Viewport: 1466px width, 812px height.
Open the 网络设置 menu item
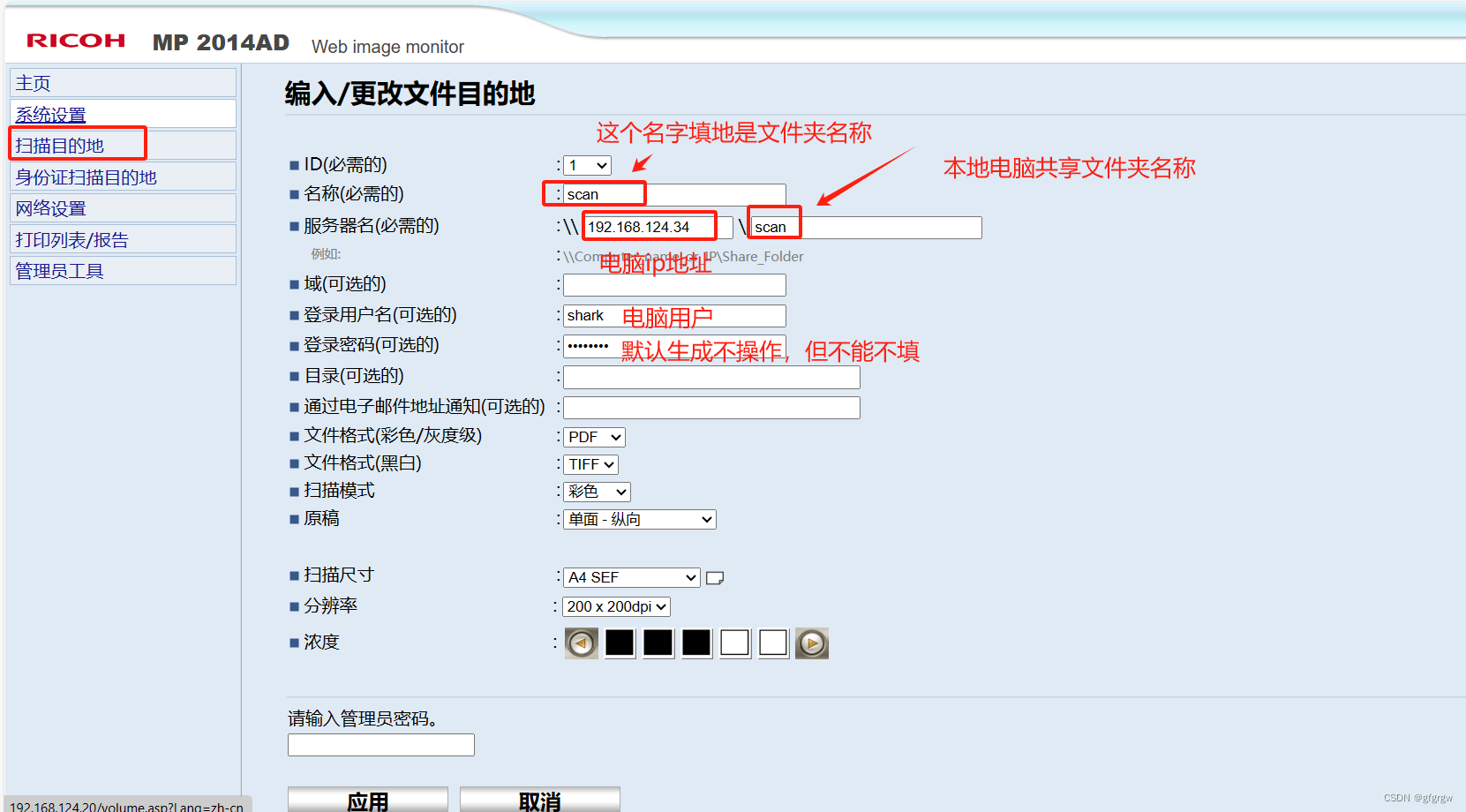tap(124, 208)
